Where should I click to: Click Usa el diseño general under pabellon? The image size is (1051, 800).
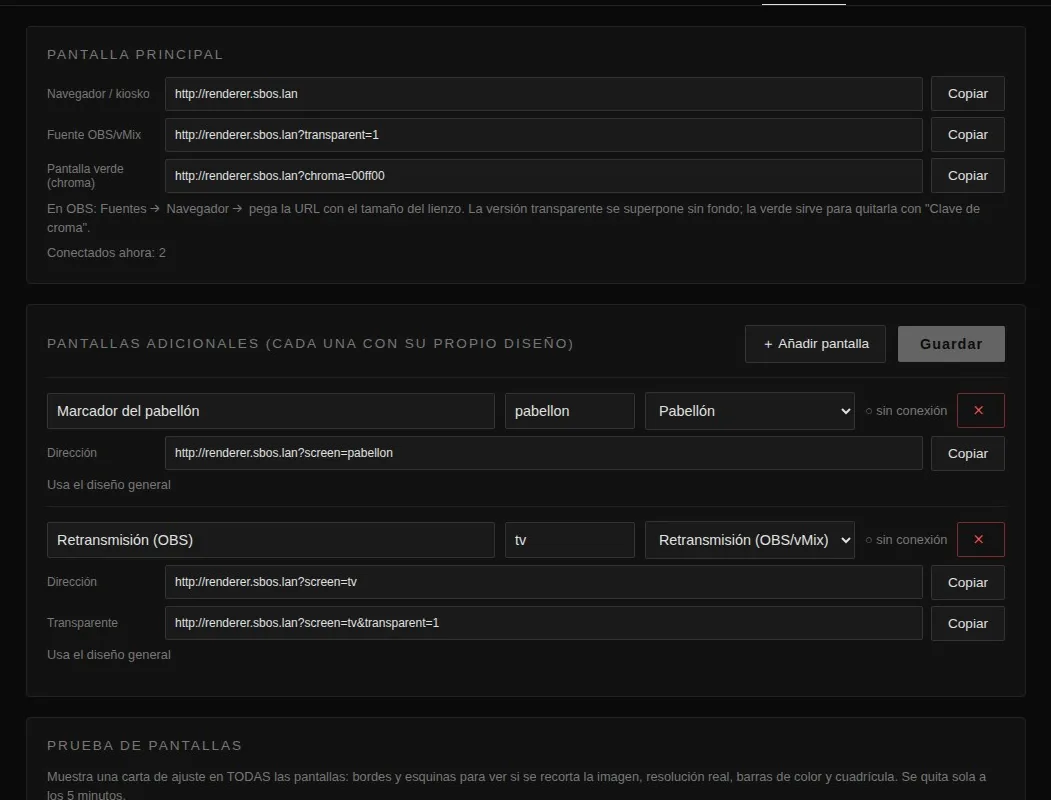(109, 484)
